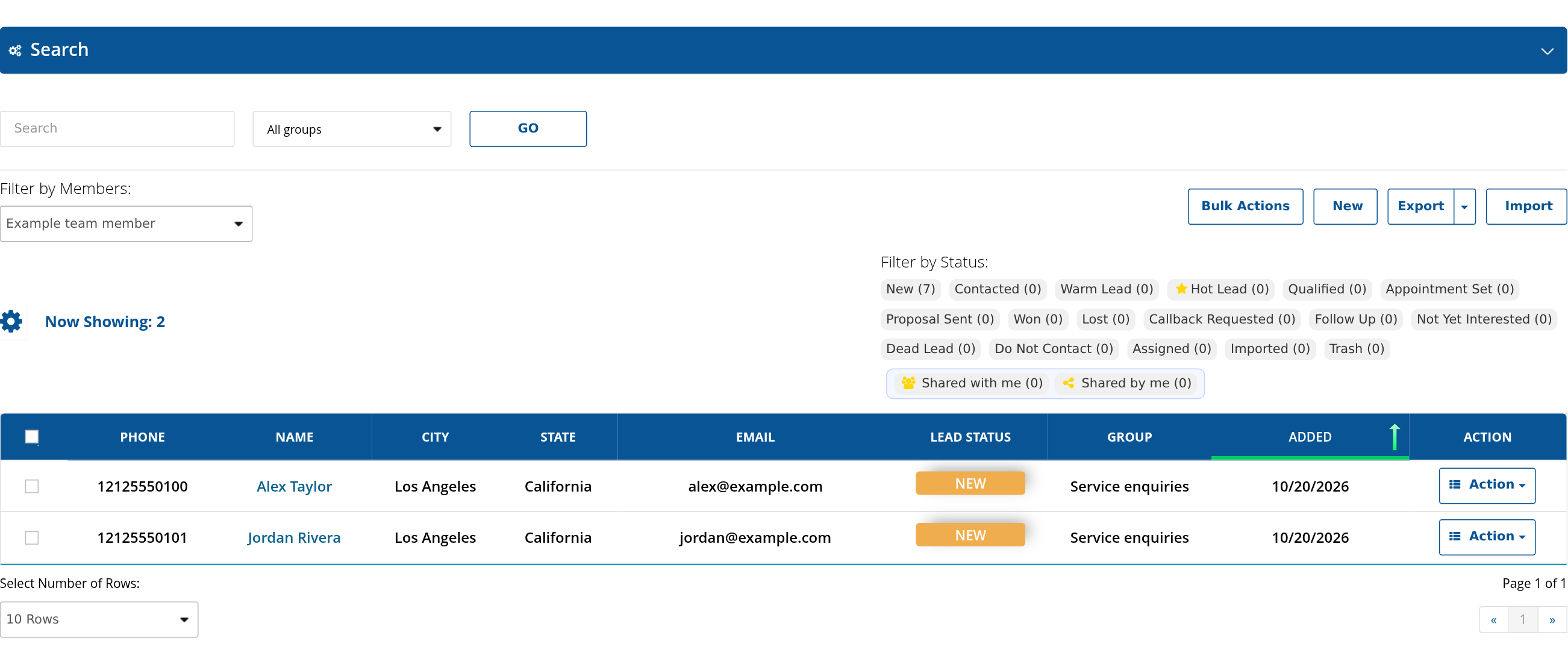
Task: Click the Export button
Action: pos(1420,207)
